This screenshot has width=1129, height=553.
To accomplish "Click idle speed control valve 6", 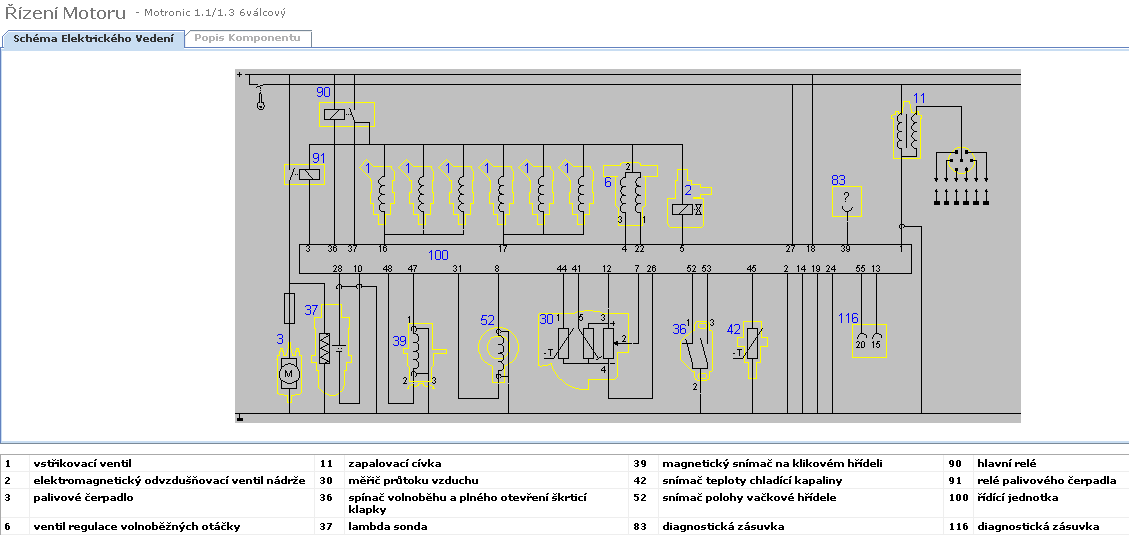I will click(630, 194).
